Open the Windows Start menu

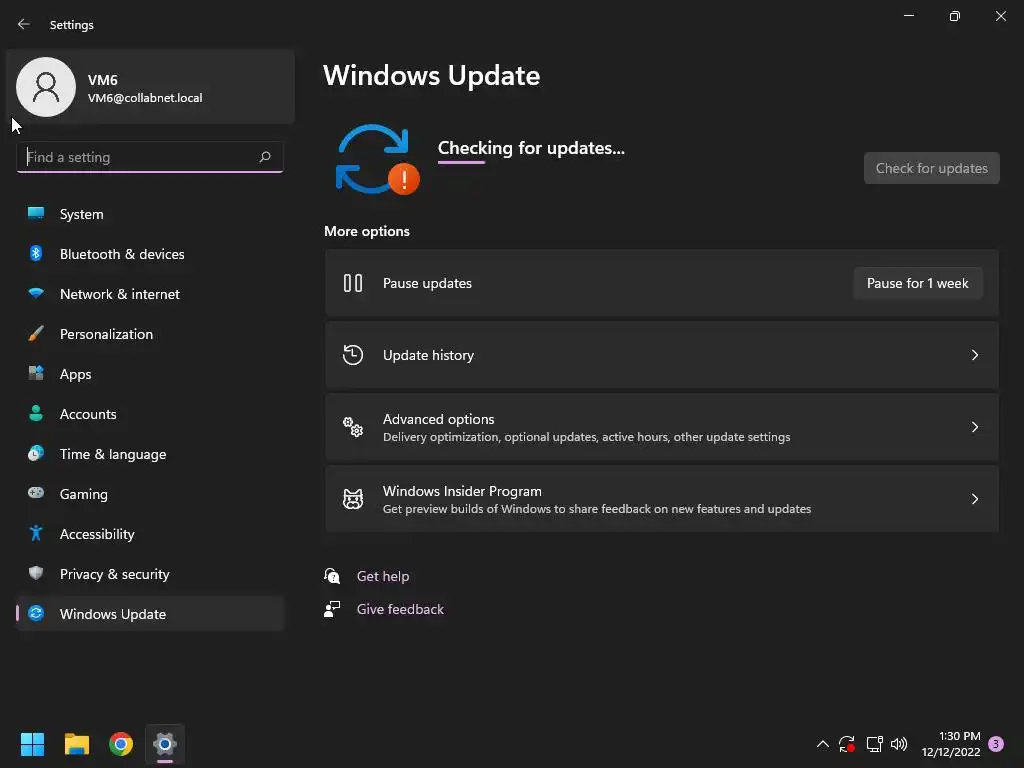32,744
